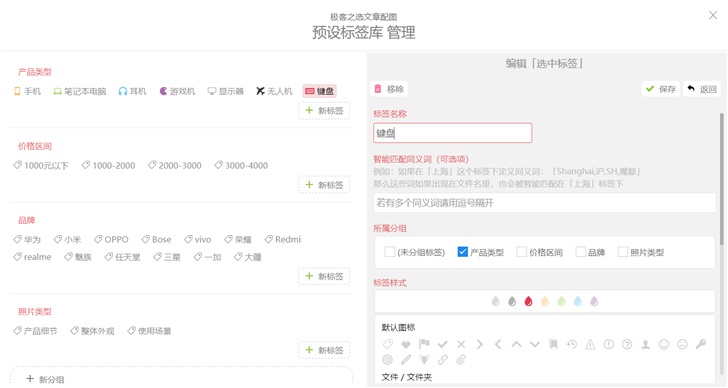Choose the key icon for tag style

point(701,344)
